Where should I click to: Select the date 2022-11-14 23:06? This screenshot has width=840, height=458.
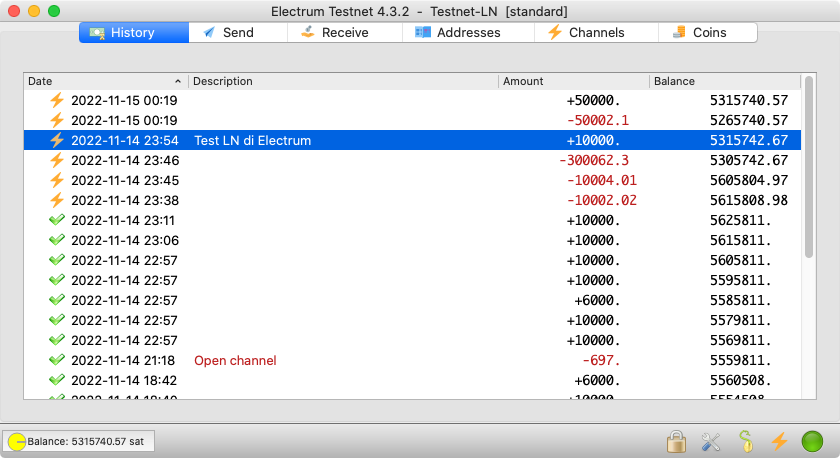point(125,240)
